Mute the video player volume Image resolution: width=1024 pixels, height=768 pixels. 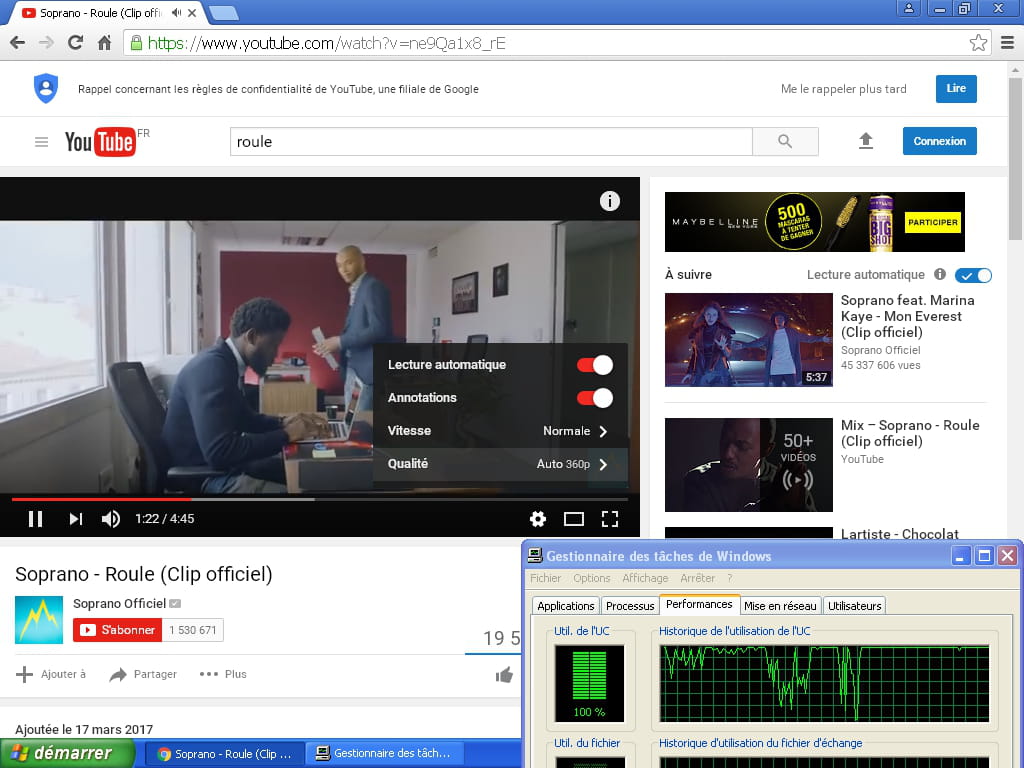(110, 519)
